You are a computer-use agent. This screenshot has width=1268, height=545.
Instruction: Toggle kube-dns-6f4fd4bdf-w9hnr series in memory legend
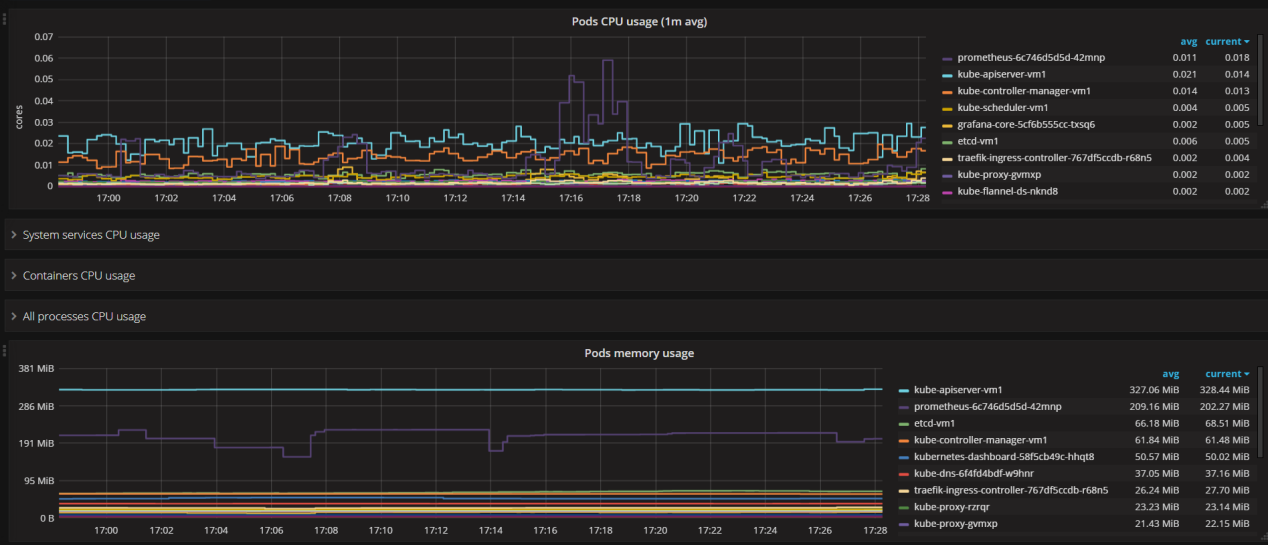coord(976,473)
